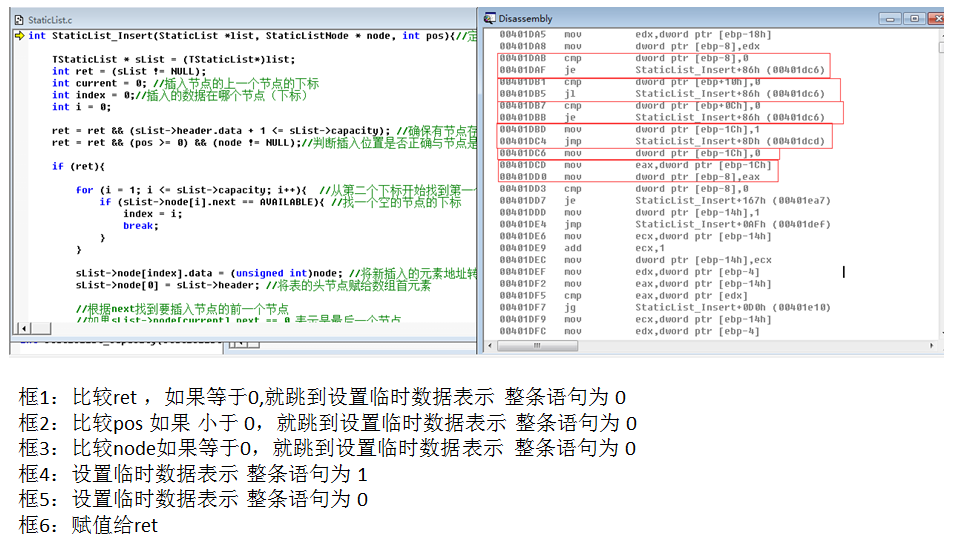Click the mov instruction at address 00401DBD
Viewport: 961px width, 550px height.
click(x=629, y=129)
